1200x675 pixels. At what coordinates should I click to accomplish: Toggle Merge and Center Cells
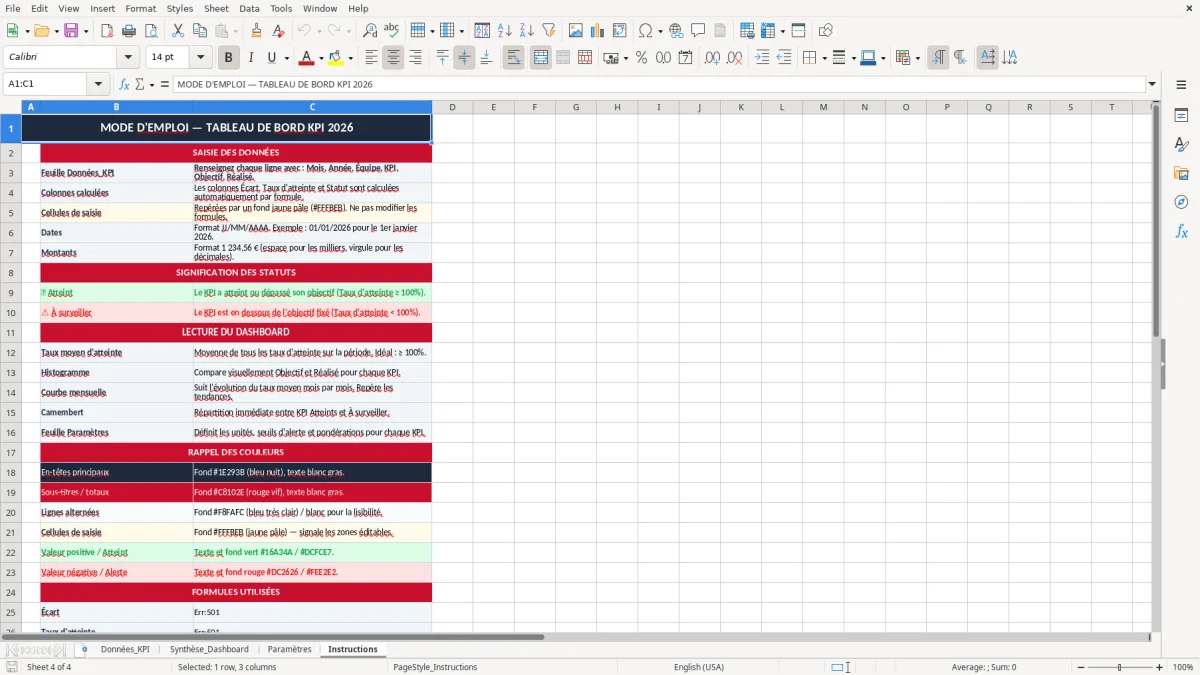[x=540, y=58]
